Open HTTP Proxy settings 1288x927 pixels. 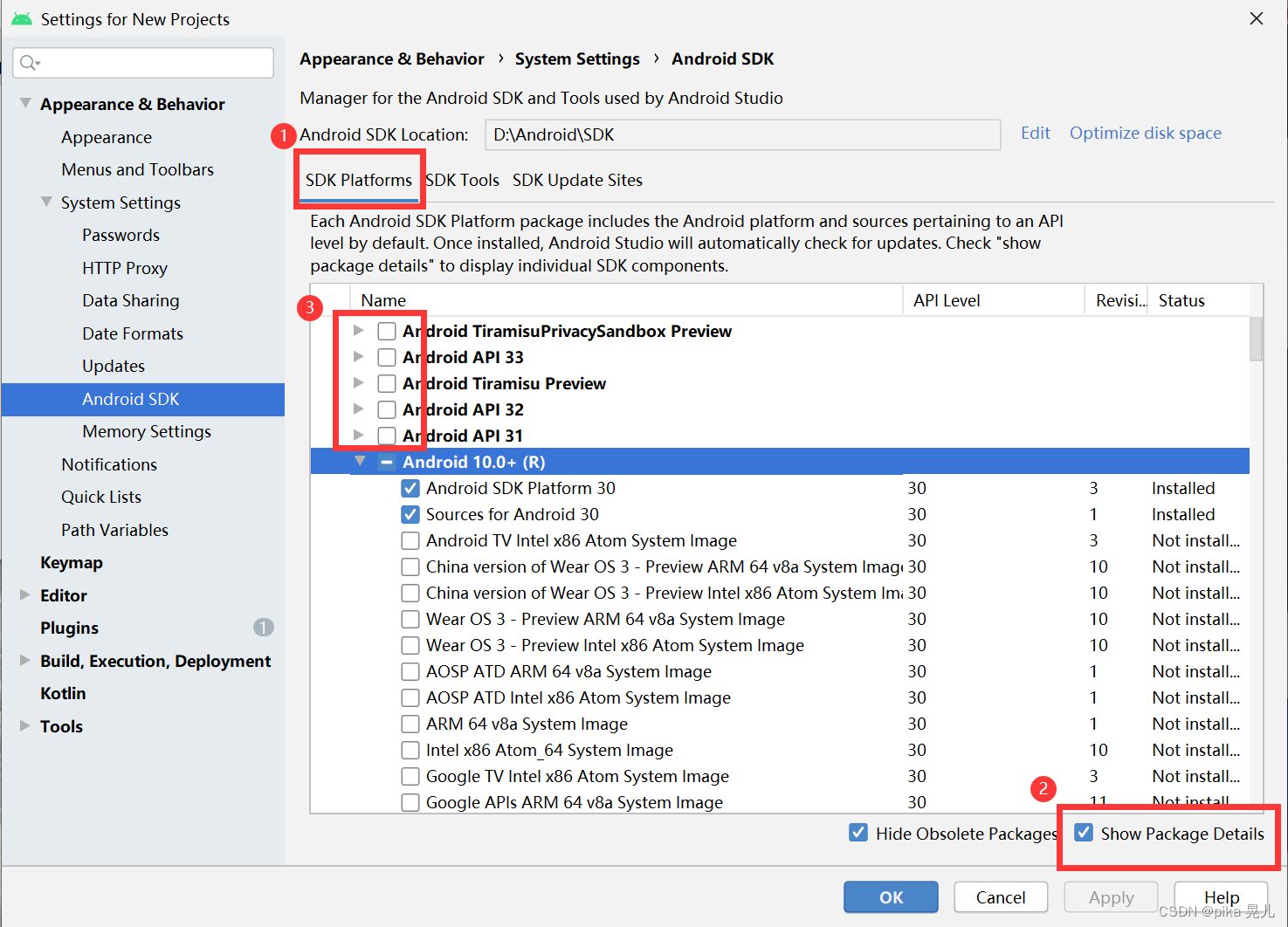click(x=125, y=268)
